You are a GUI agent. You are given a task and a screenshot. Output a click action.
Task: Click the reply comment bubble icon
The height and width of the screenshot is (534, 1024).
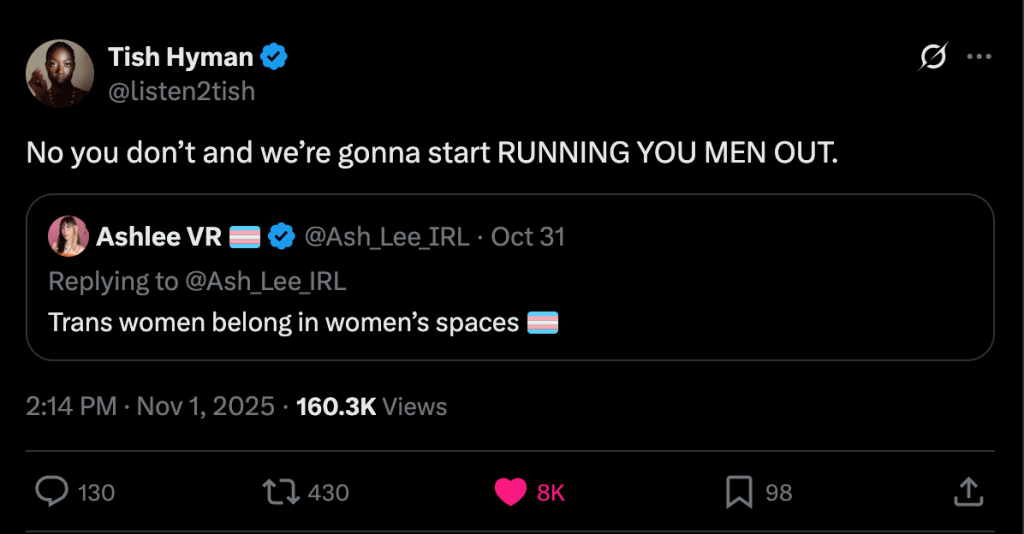point(52,491)
